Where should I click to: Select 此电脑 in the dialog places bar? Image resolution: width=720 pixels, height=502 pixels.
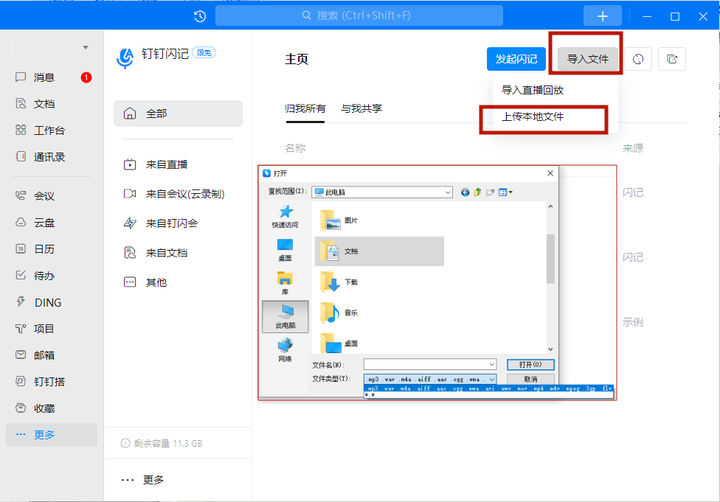pos(285,316)
